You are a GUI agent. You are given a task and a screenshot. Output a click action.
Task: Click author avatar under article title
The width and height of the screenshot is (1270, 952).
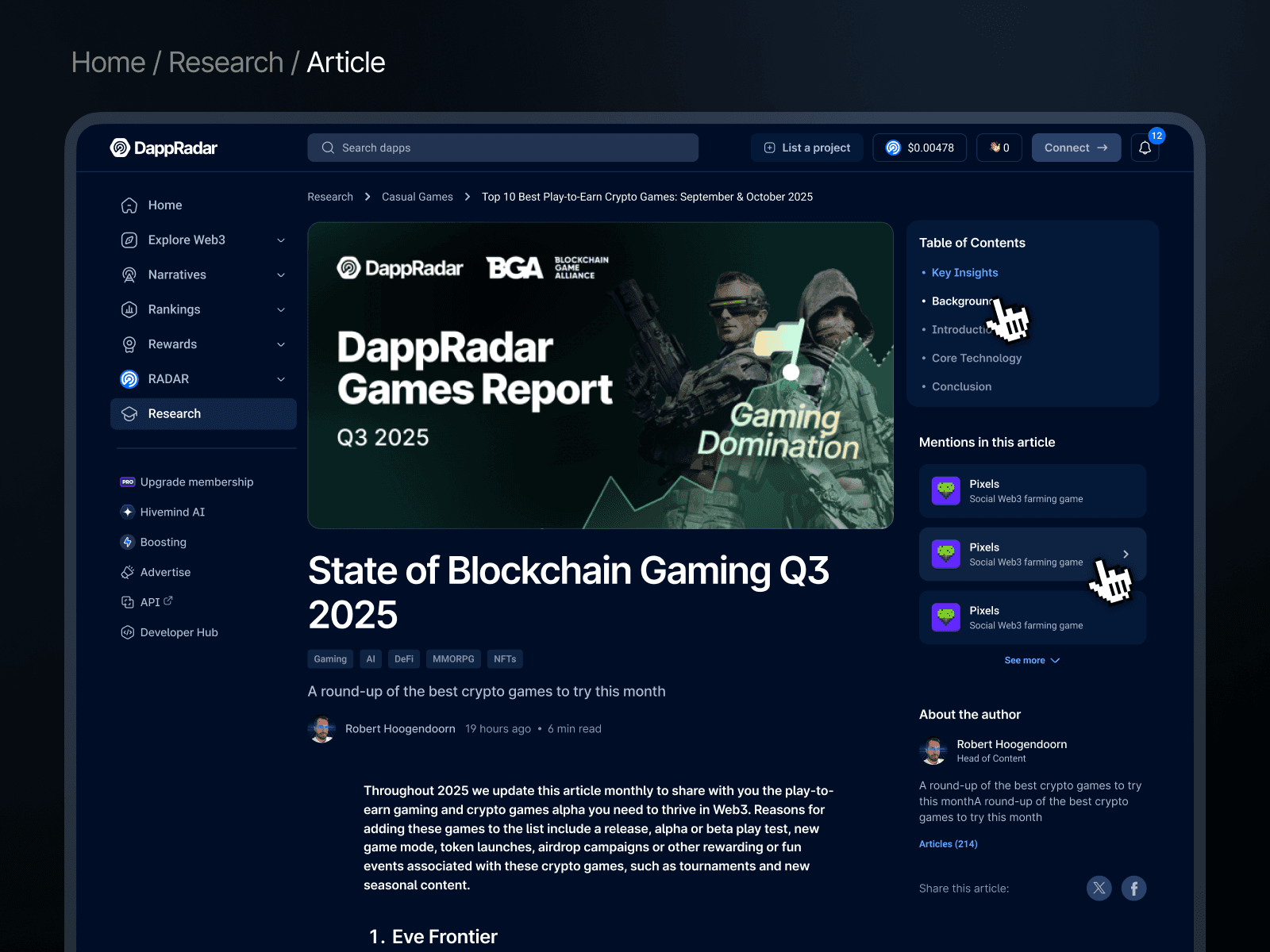coord(321,729)
